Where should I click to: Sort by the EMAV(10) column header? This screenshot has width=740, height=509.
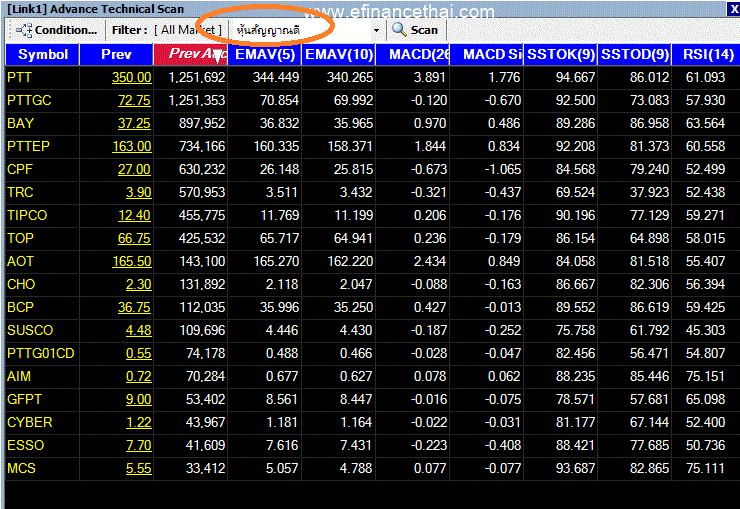click(339, 54)
